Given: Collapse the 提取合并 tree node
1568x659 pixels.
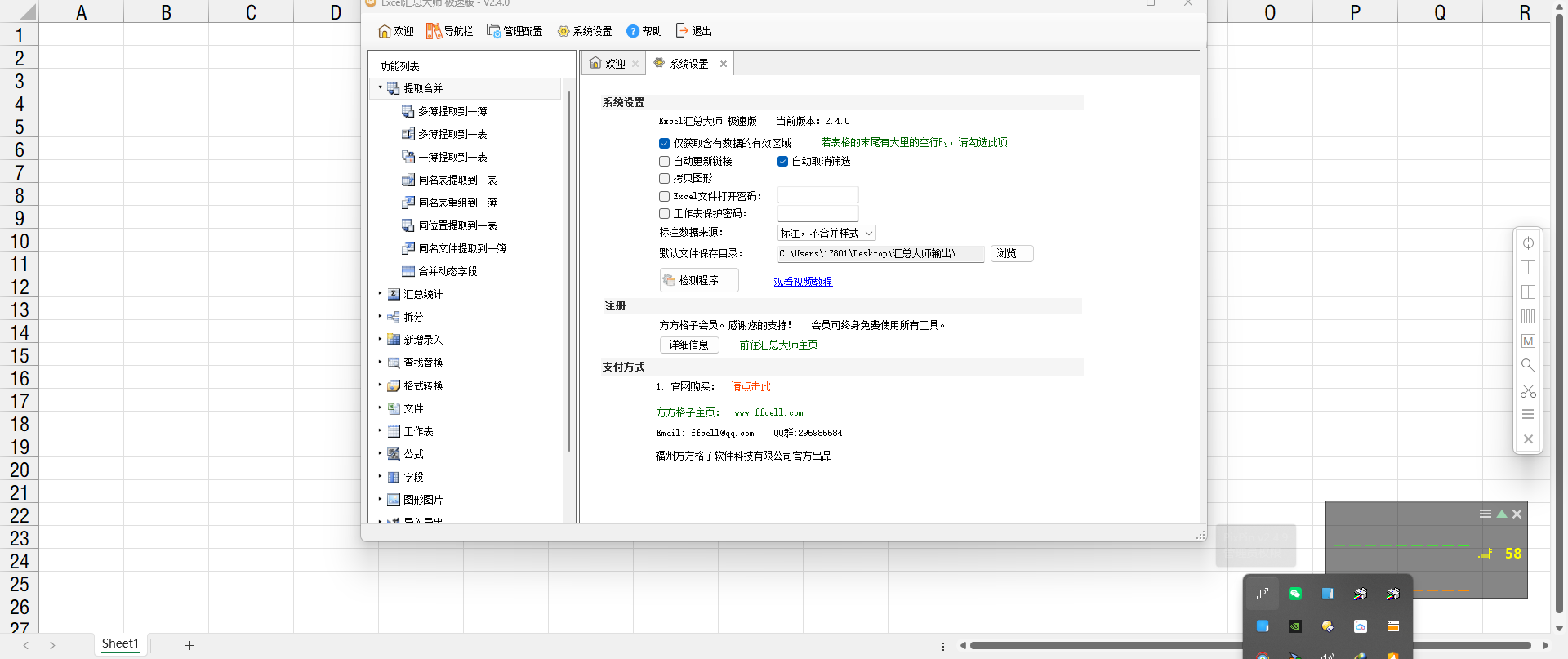Looking at the screenshot, I should 380,87.
